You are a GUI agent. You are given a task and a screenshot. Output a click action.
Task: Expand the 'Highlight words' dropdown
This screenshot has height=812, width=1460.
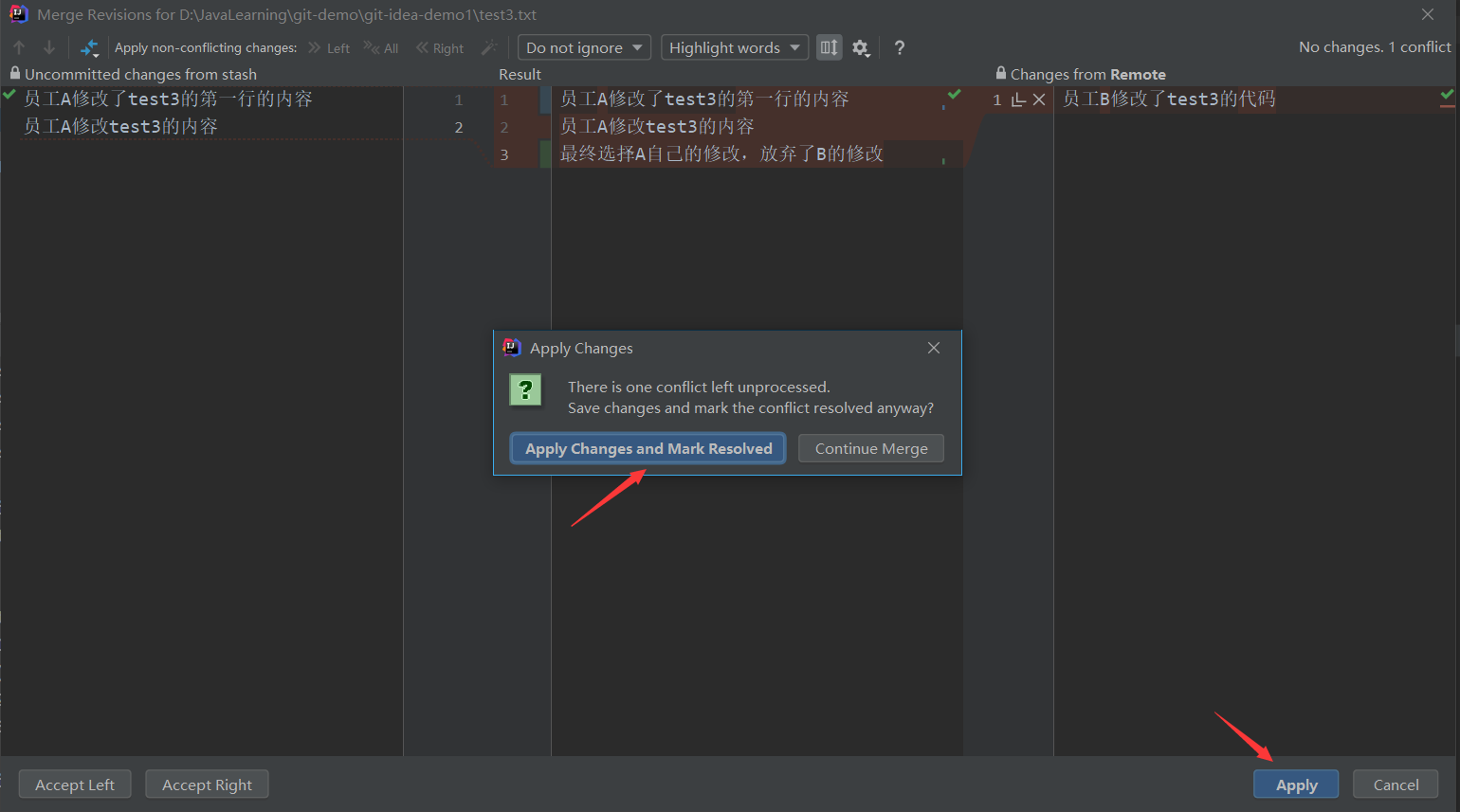[734, 47]
